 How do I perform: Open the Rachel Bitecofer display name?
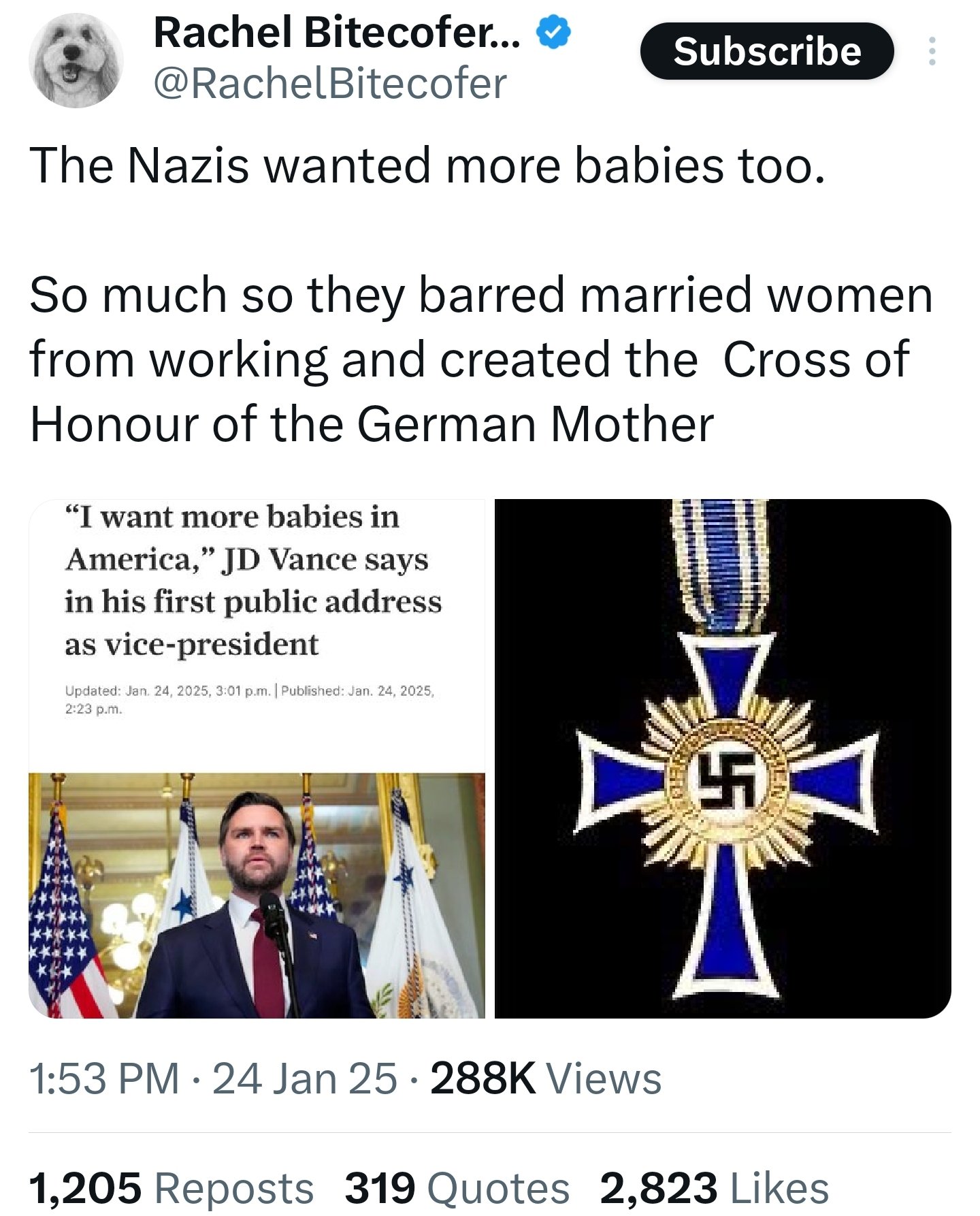pos(338,33)
